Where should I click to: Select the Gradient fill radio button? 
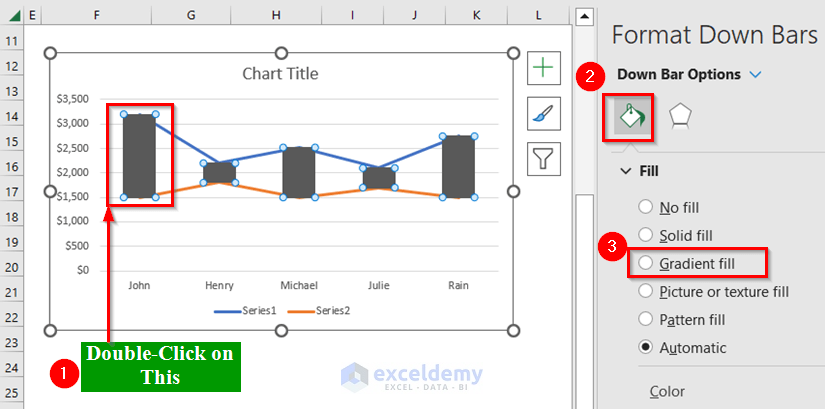tap(646, 263)
